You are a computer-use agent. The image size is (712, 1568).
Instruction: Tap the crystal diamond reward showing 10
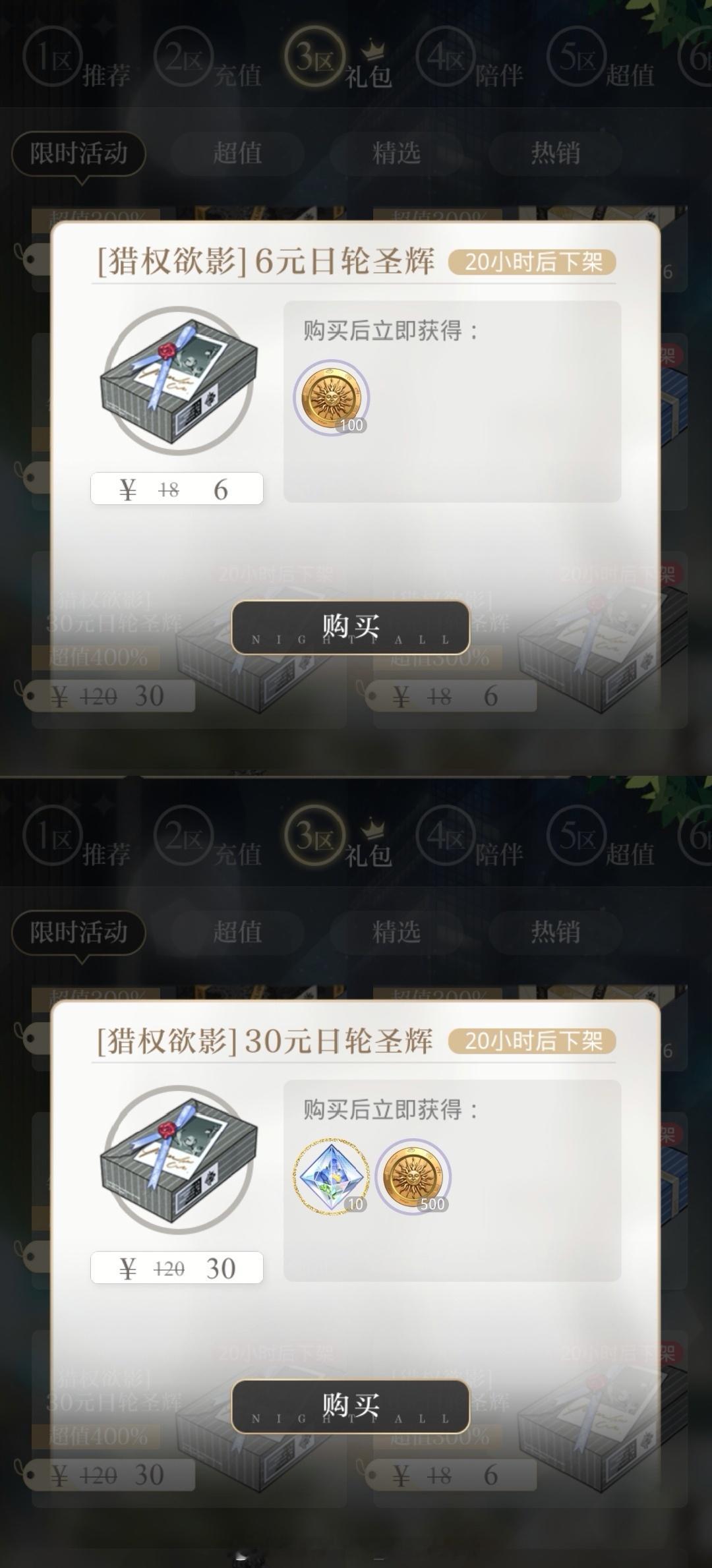pyautogui.click(x=331, y=1176)
